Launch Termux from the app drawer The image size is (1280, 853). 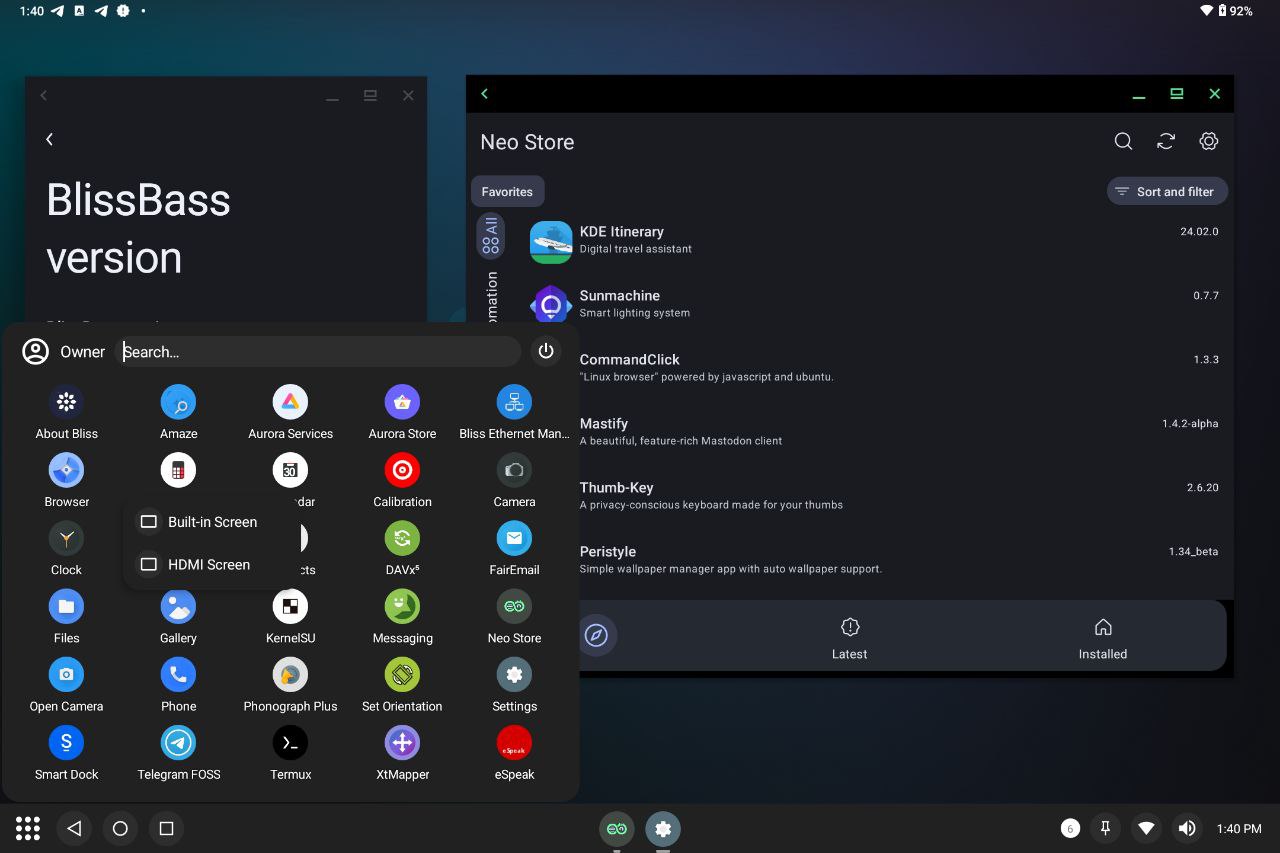(290, 743)
